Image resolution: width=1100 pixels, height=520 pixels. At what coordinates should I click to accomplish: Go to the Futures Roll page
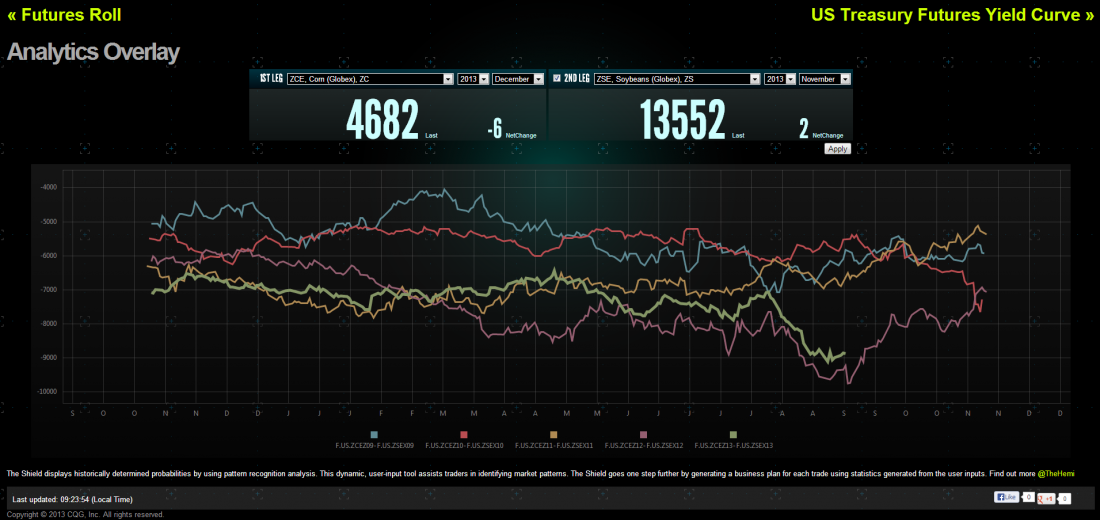(x=64, y=15)
